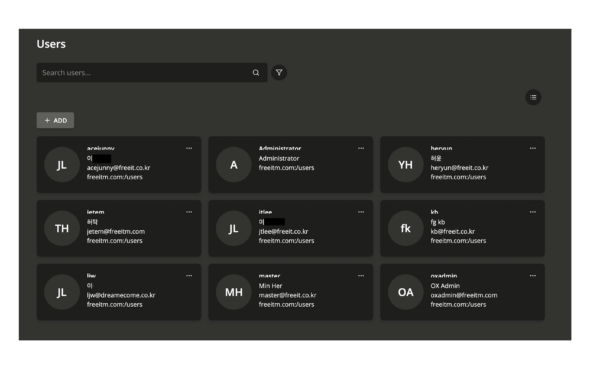Click the master username title

coord(269,276)
